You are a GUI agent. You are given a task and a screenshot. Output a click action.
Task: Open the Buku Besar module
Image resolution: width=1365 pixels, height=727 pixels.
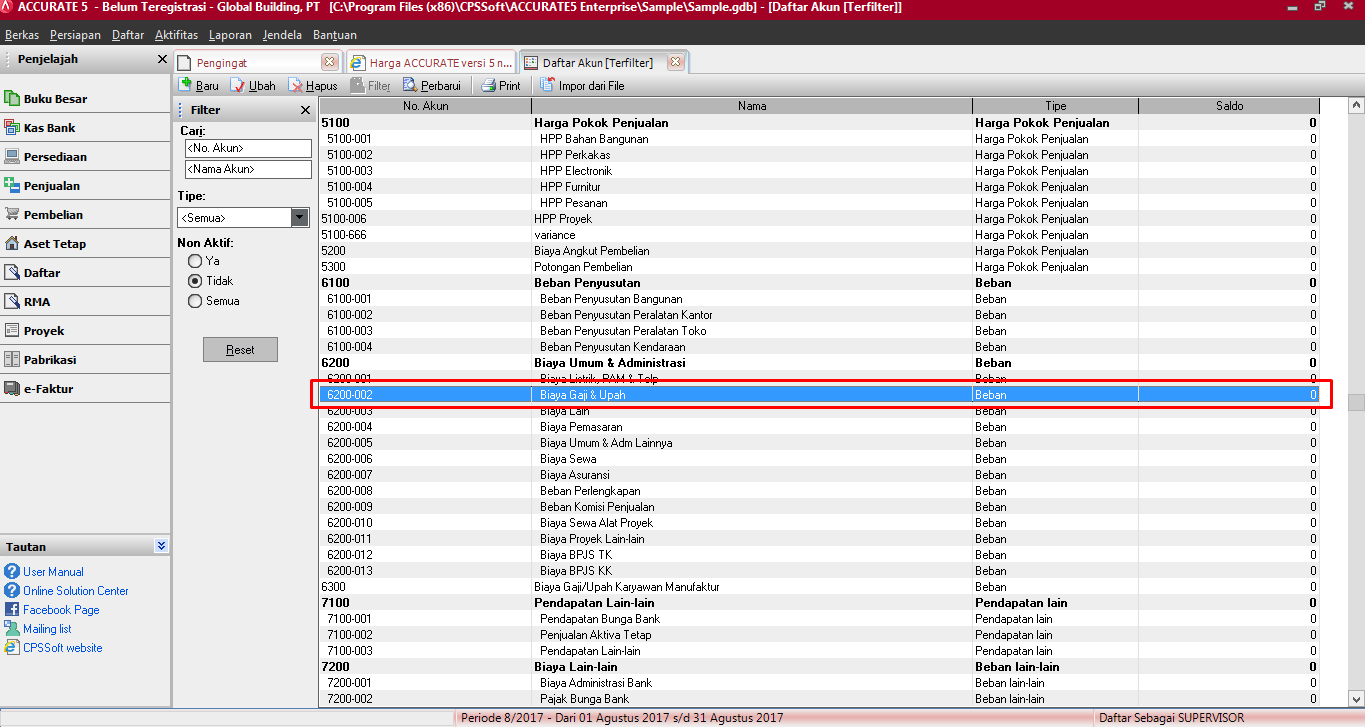(x=55, y=99)
